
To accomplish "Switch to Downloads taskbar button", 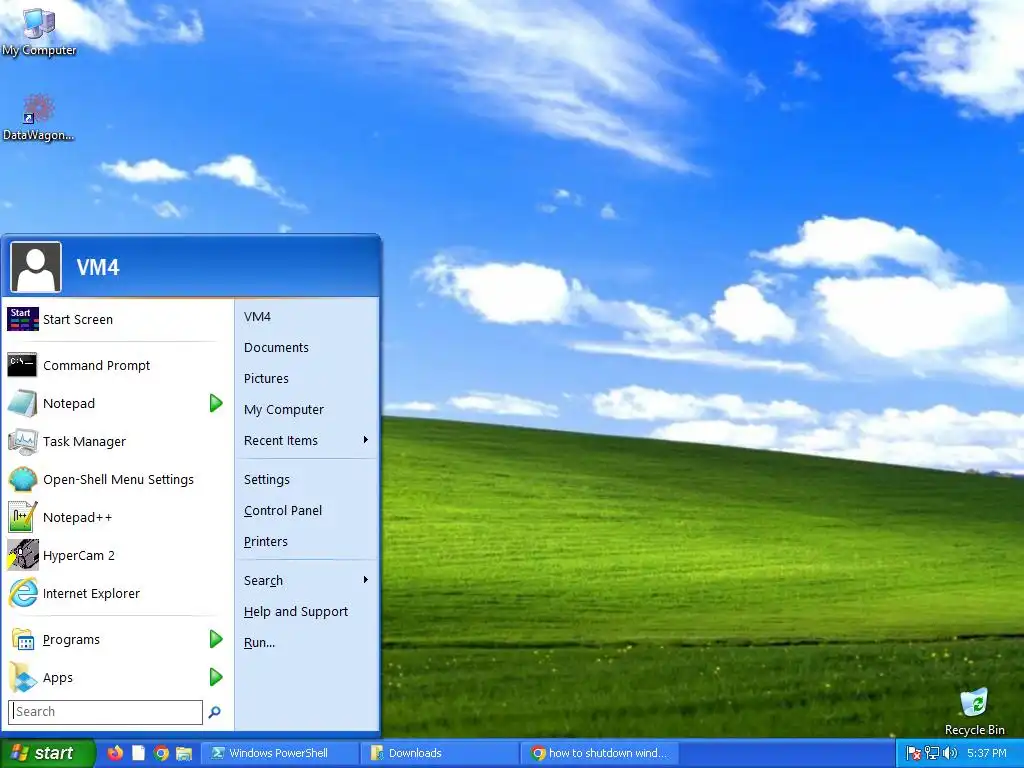I will tap(440, 753).
